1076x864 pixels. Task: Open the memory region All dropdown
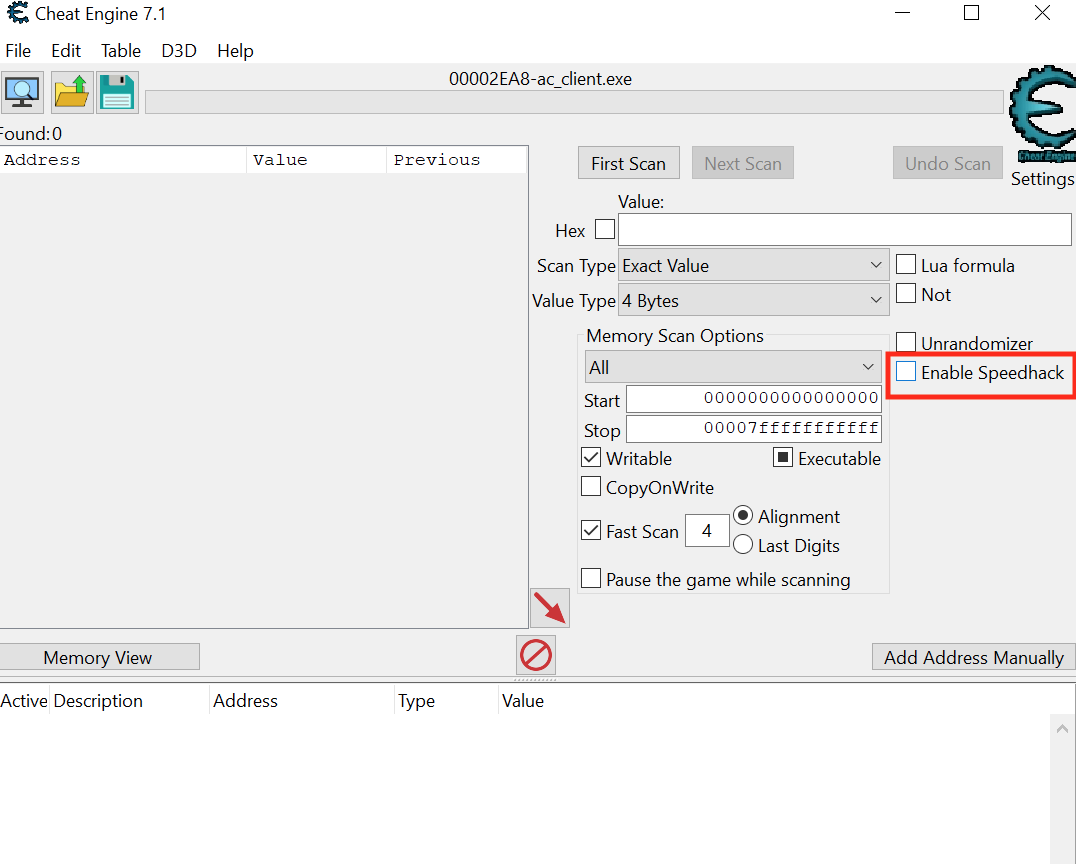pyautogui.click(x=733, y=367)
